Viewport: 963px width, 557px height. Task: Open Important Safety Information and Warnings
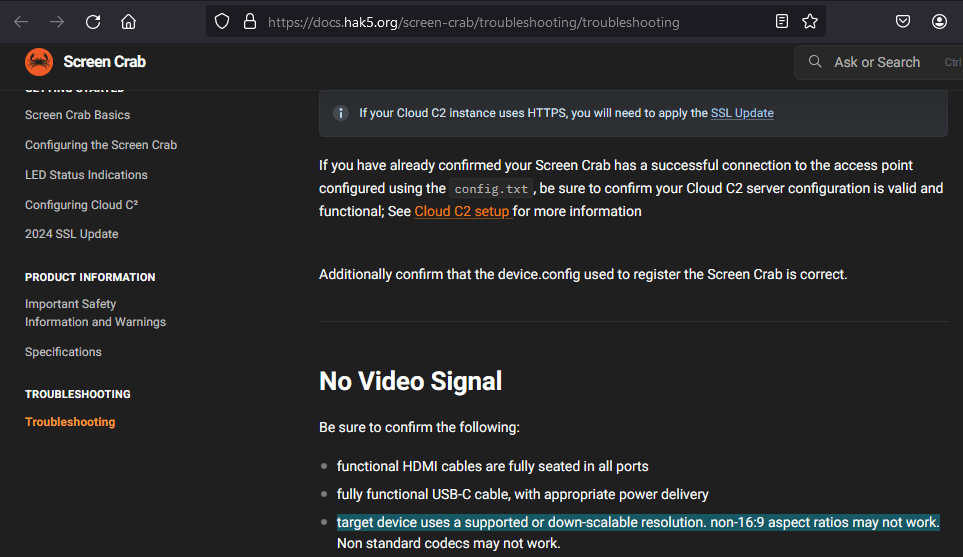95,313
